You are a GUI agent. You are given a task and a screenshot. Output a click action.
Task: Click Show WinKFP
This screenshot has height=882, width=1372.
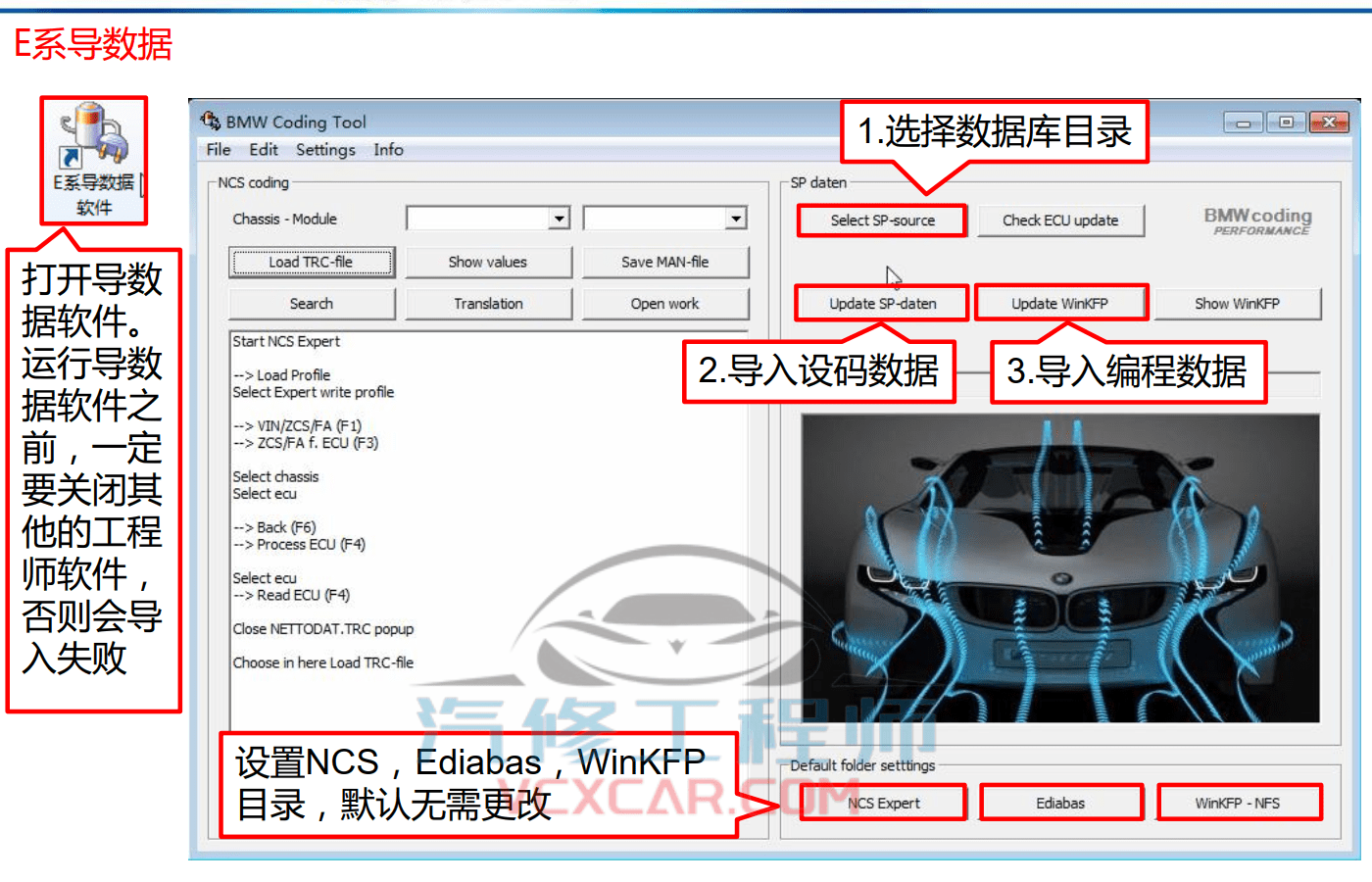click(x=1239, y=303)
